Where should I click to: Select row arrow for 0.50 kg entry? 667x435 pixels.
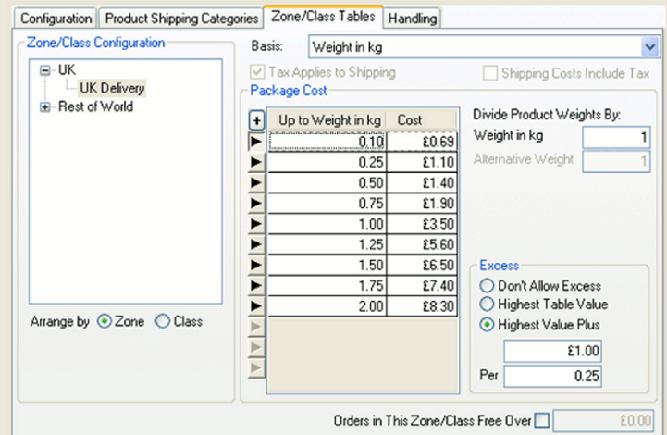click(257, 184)
